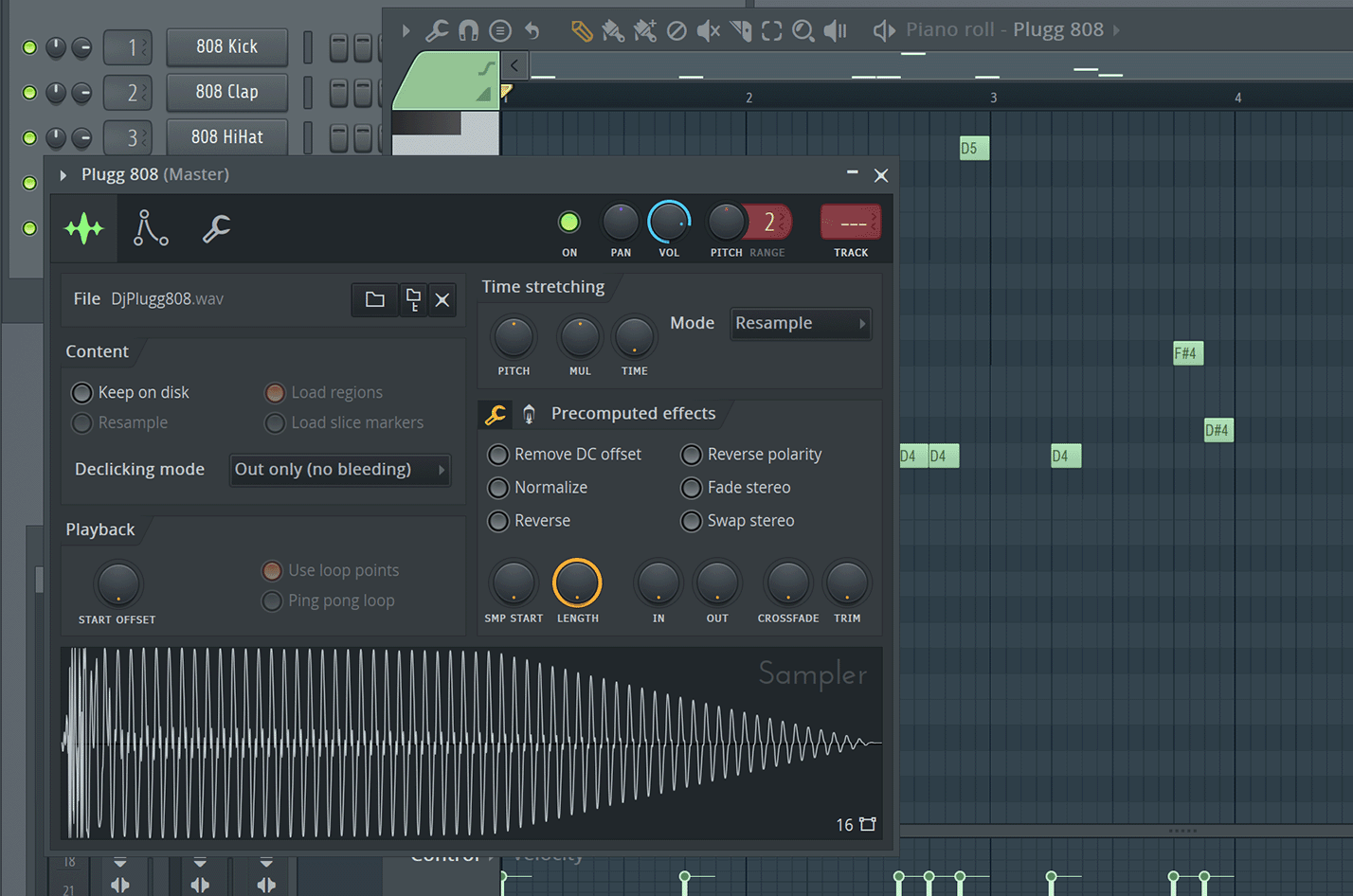
Task: Enable the Normalize option
Action: 498,488
